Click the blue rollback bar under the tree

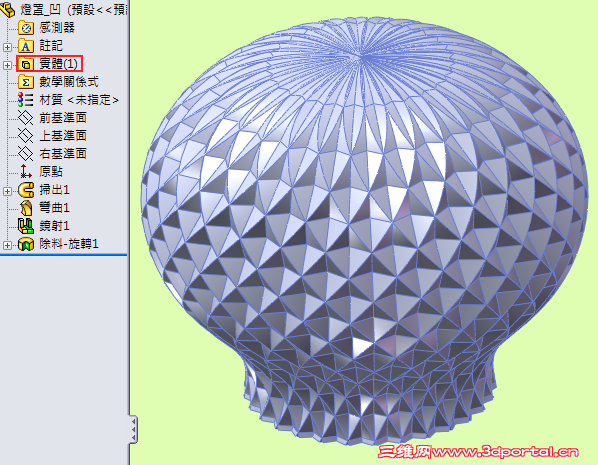(63, 254)
